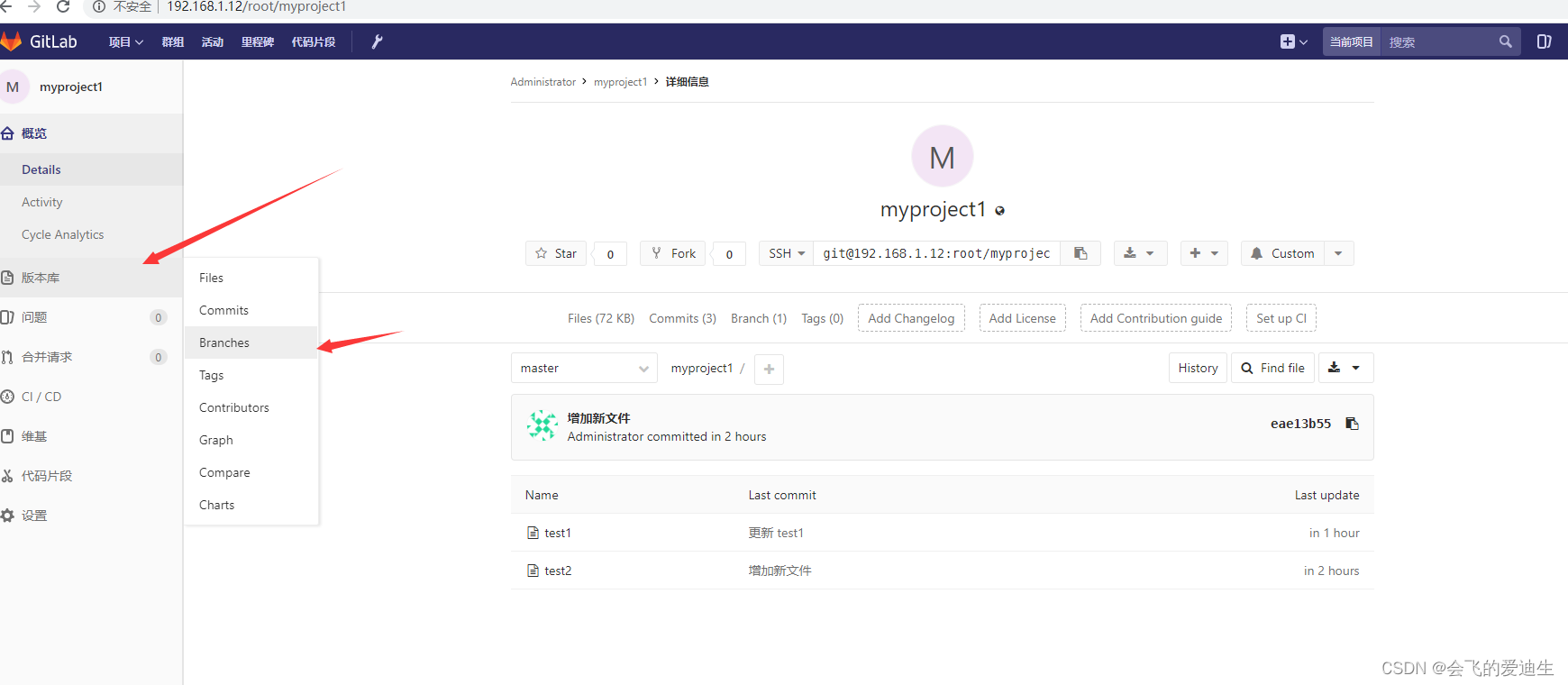This screenshot has width=1568, height=685.
Task: Open Commits (3) link
Action: (682, 318)
